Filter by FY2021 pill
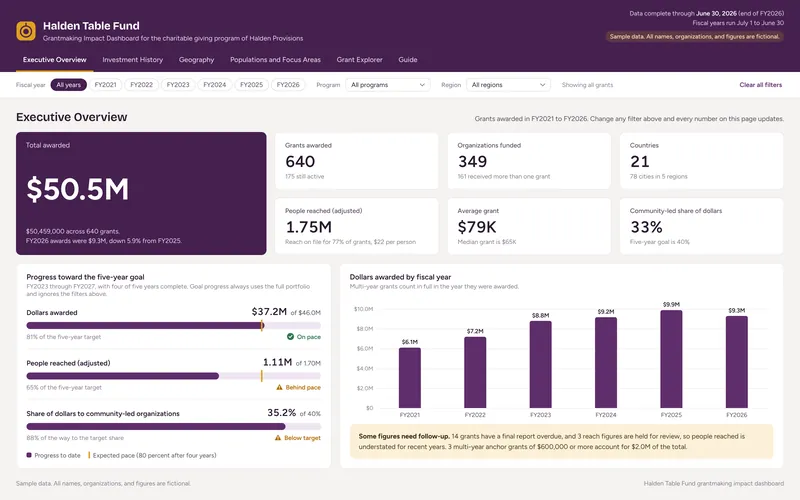The image size is (800, 500). coord(106,85)
